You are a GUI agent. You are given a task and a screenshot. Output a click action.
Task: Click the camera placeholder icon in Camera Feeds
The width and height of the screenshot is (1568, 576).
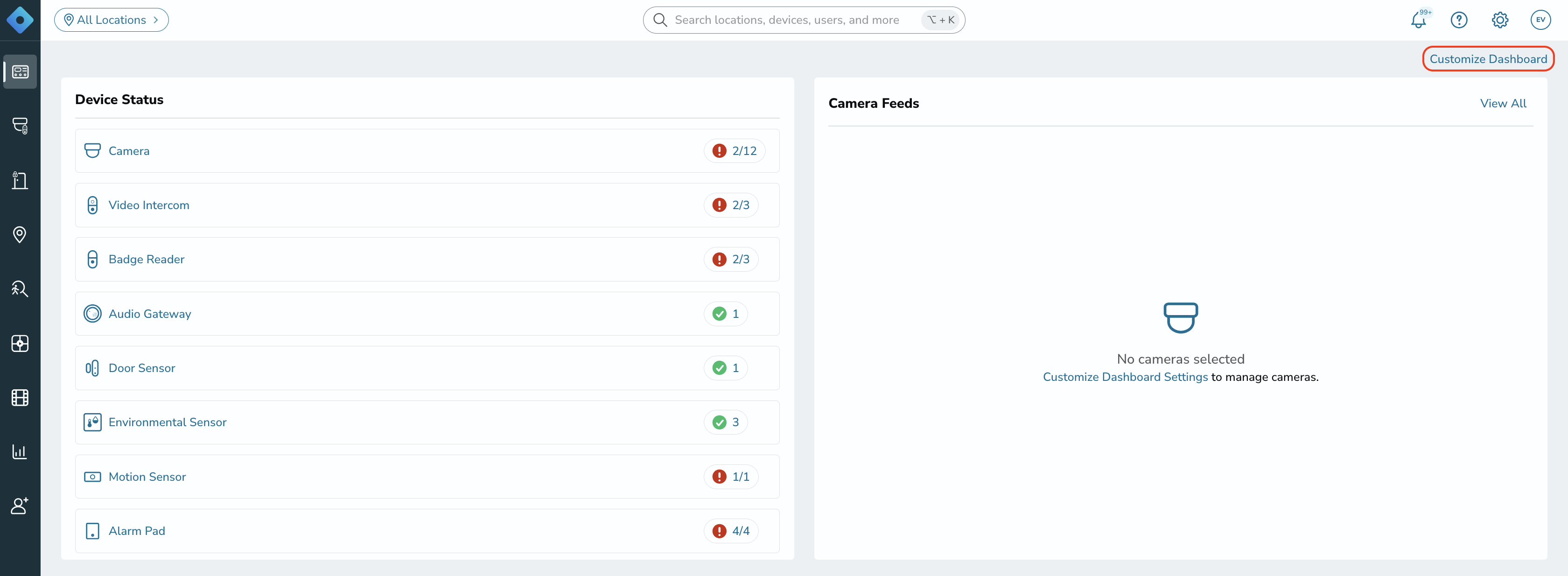click(x=1180, y=317)
